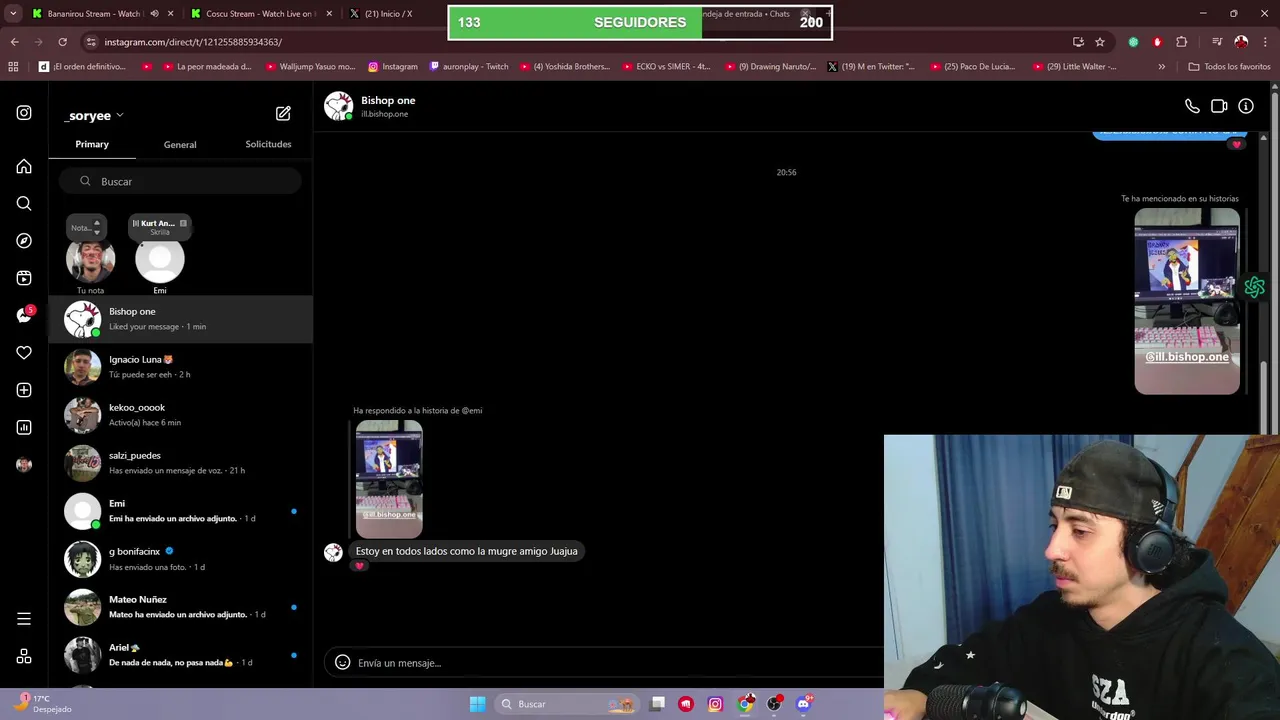Mute the Bananirou Stream tab audio
Screen dimensions: 1280x720
(x=154, y=14)
